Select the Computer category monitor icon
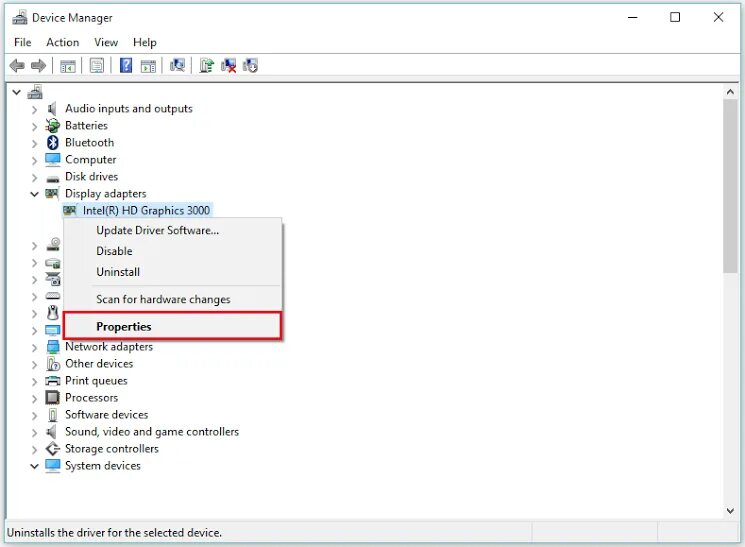The height and width of the screenshot is (547, 745). tap(53, 160)
